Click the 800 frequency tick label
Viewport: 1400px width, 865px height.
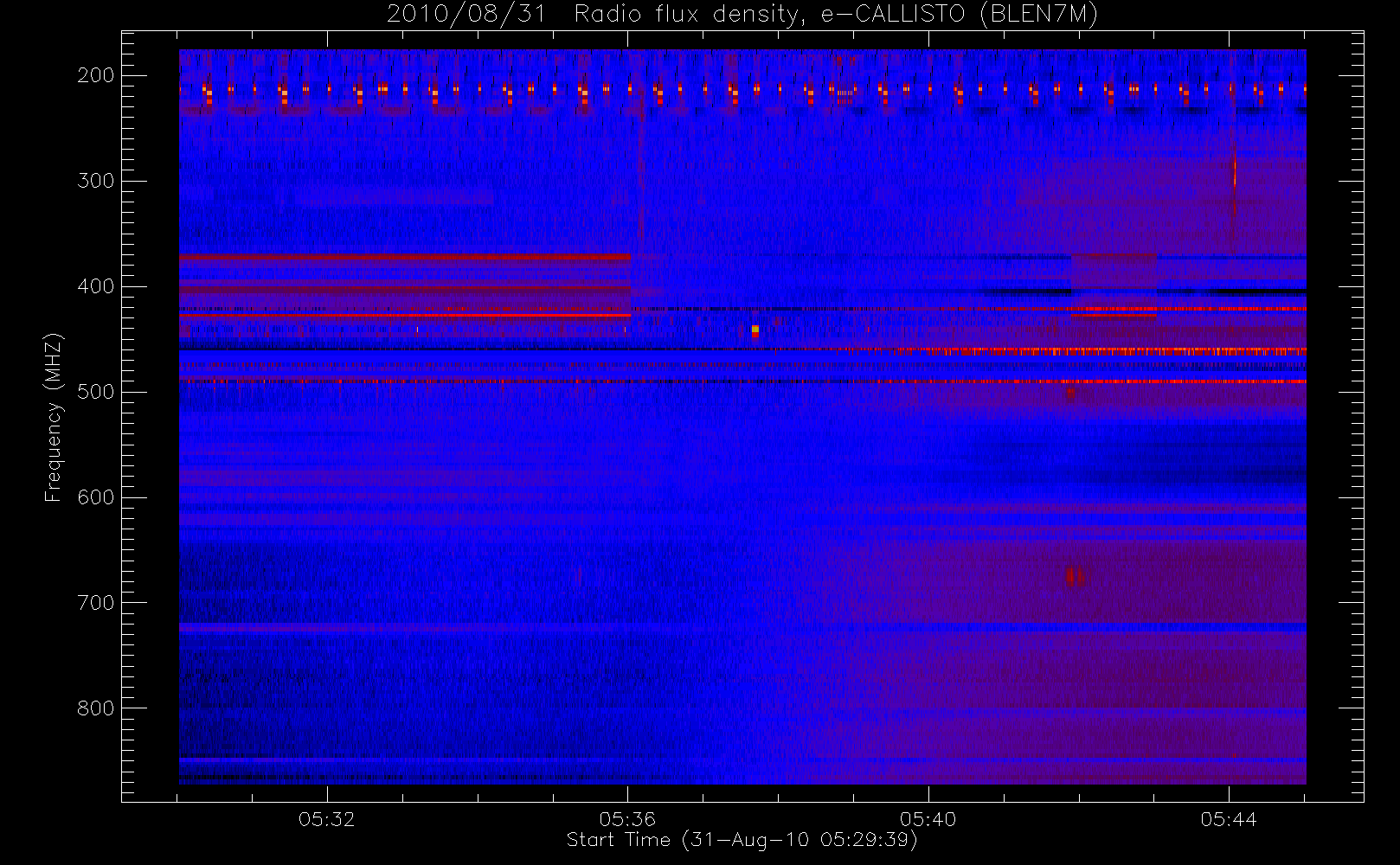[95, 708]
